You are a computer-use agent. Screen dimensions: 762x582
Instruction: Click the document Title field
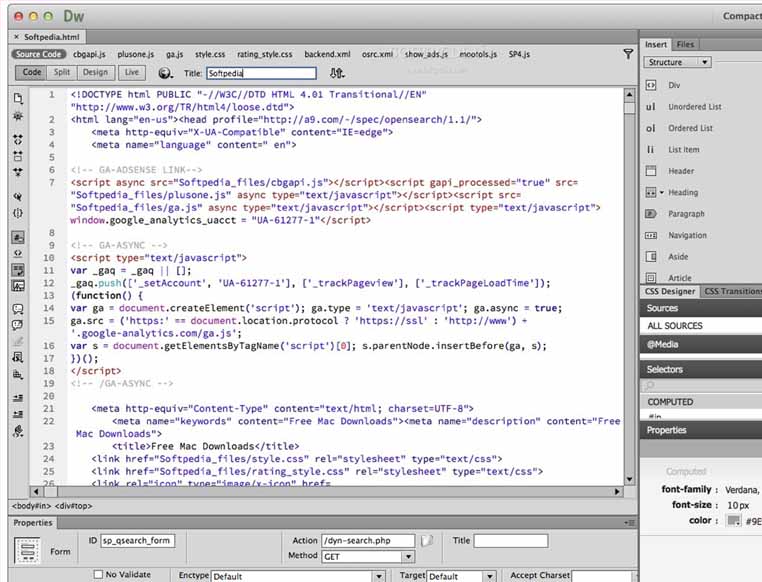261,73
